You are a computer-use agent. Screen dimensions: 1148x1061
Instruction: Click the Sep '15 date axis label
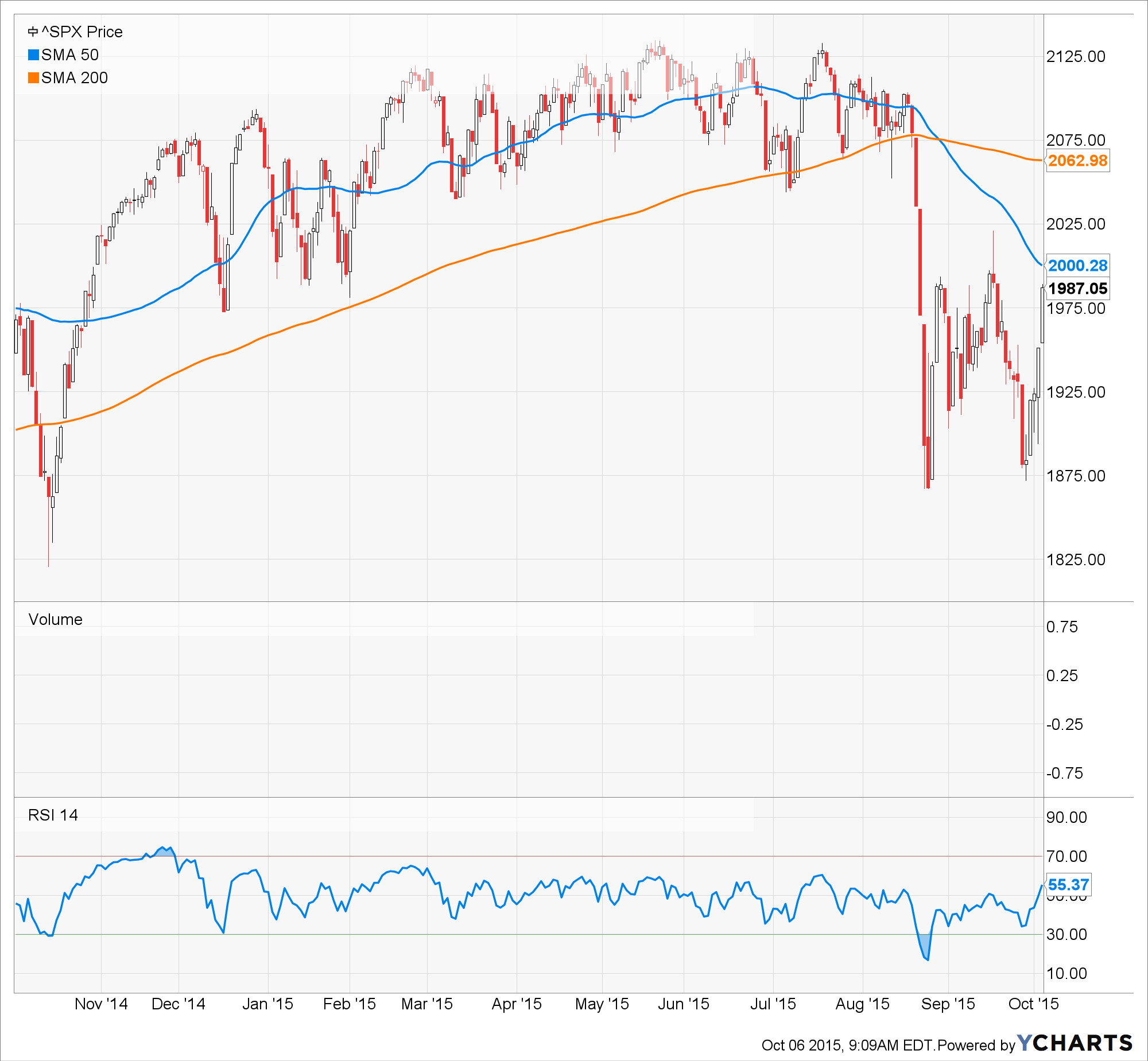[948, 1004]
